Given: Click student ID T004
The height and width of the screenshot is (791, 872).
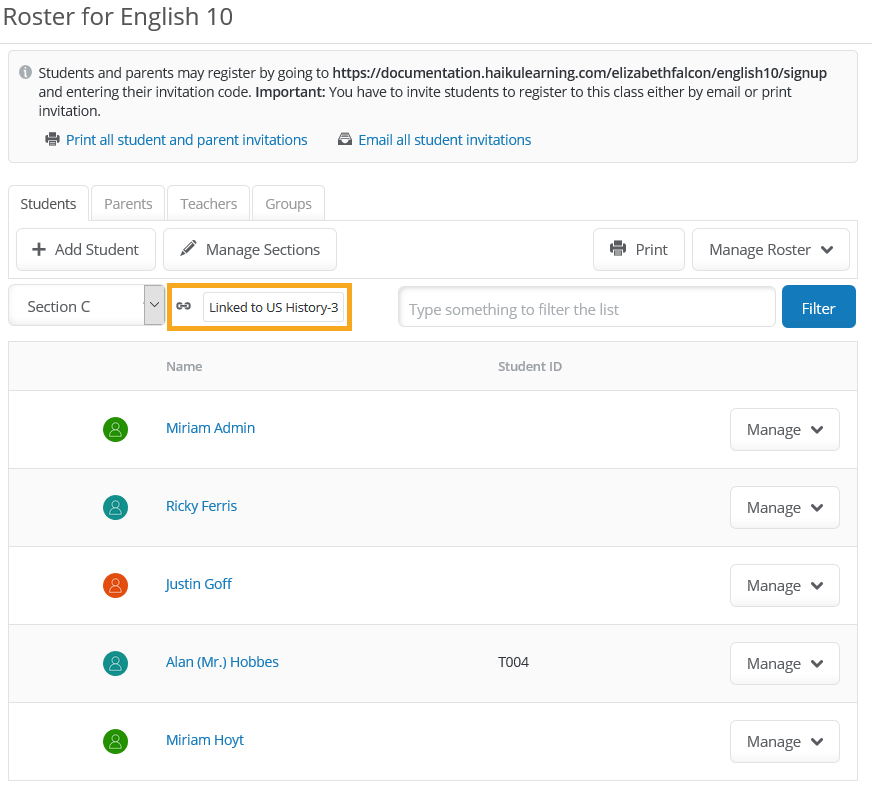Looking at the screenshot, I should [x=513, y=662].
